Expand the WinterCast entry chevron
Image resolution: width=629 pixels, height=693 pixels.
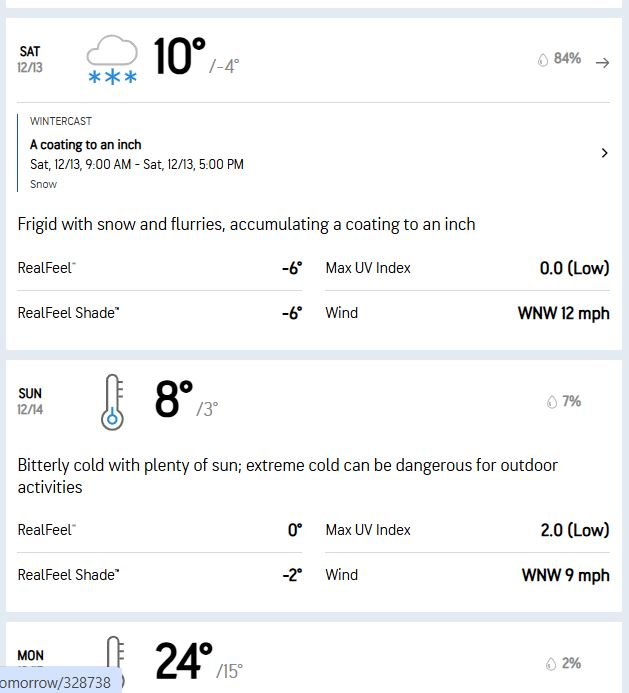pos(604,153)
